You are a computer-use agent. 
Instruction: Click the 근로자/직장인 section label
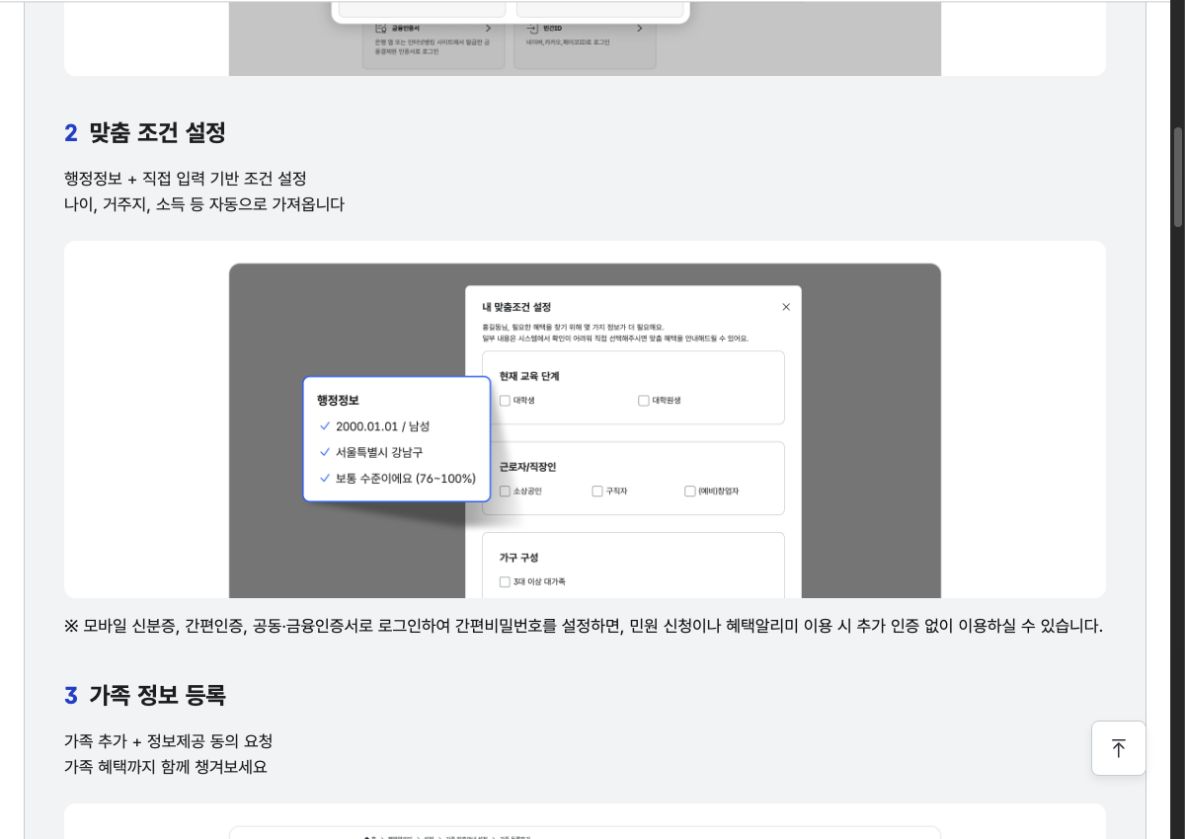(x=528, y=466)
